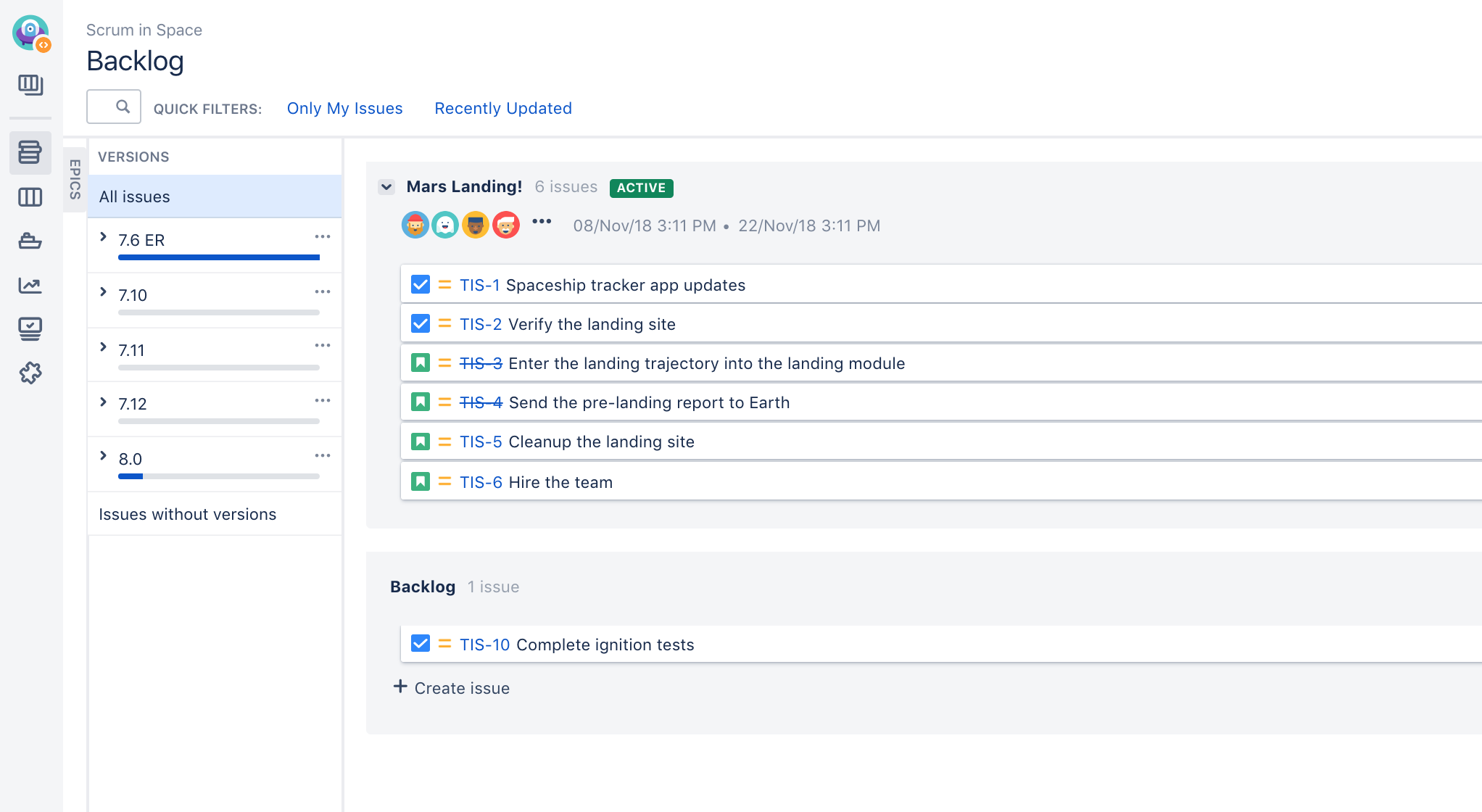This screenshot has height=812, width=1482.
Task: Open the board view sidebar icon
Action: (30, 85)
